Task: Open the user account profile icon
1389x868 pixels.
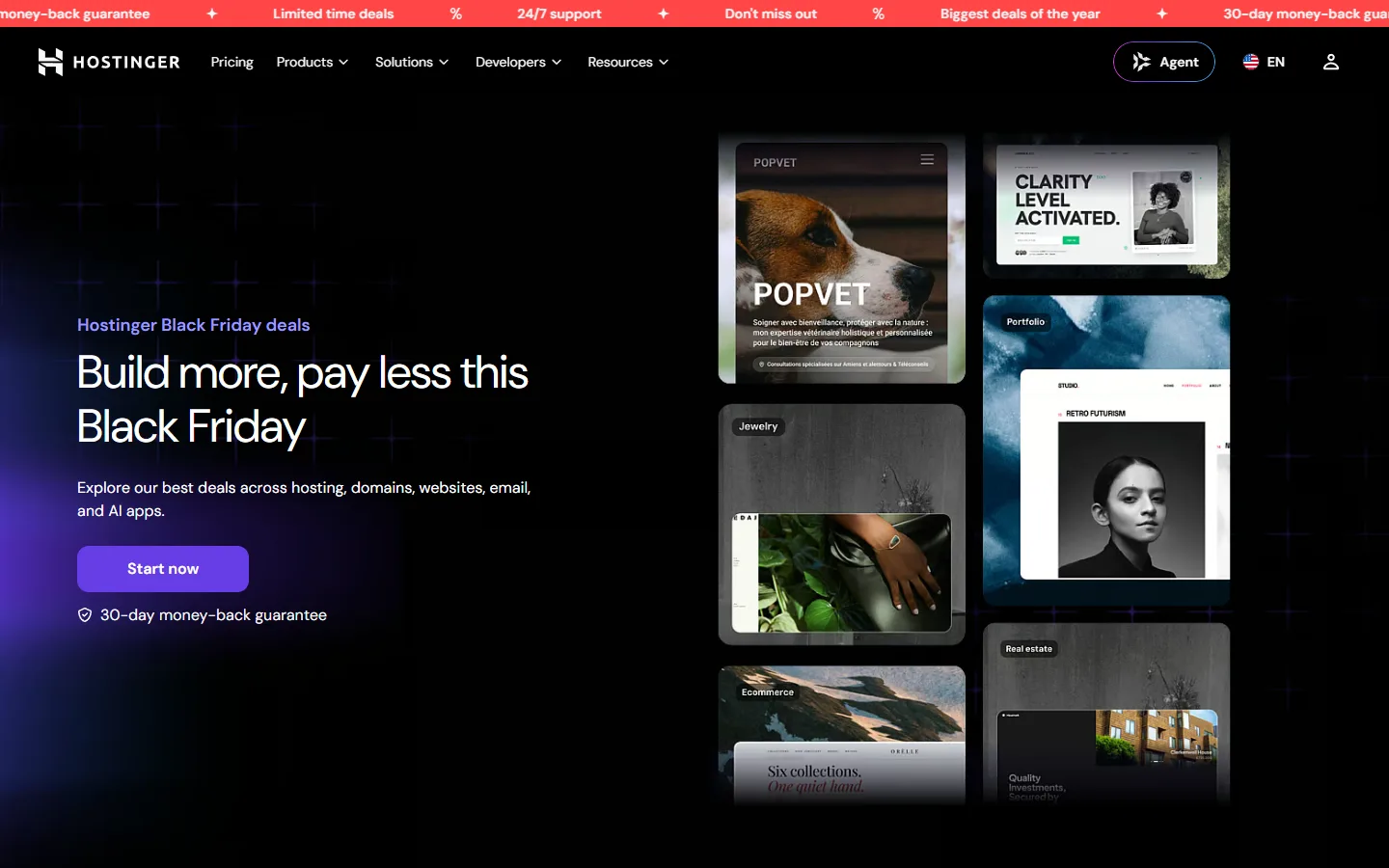Action: [1331, 62]
